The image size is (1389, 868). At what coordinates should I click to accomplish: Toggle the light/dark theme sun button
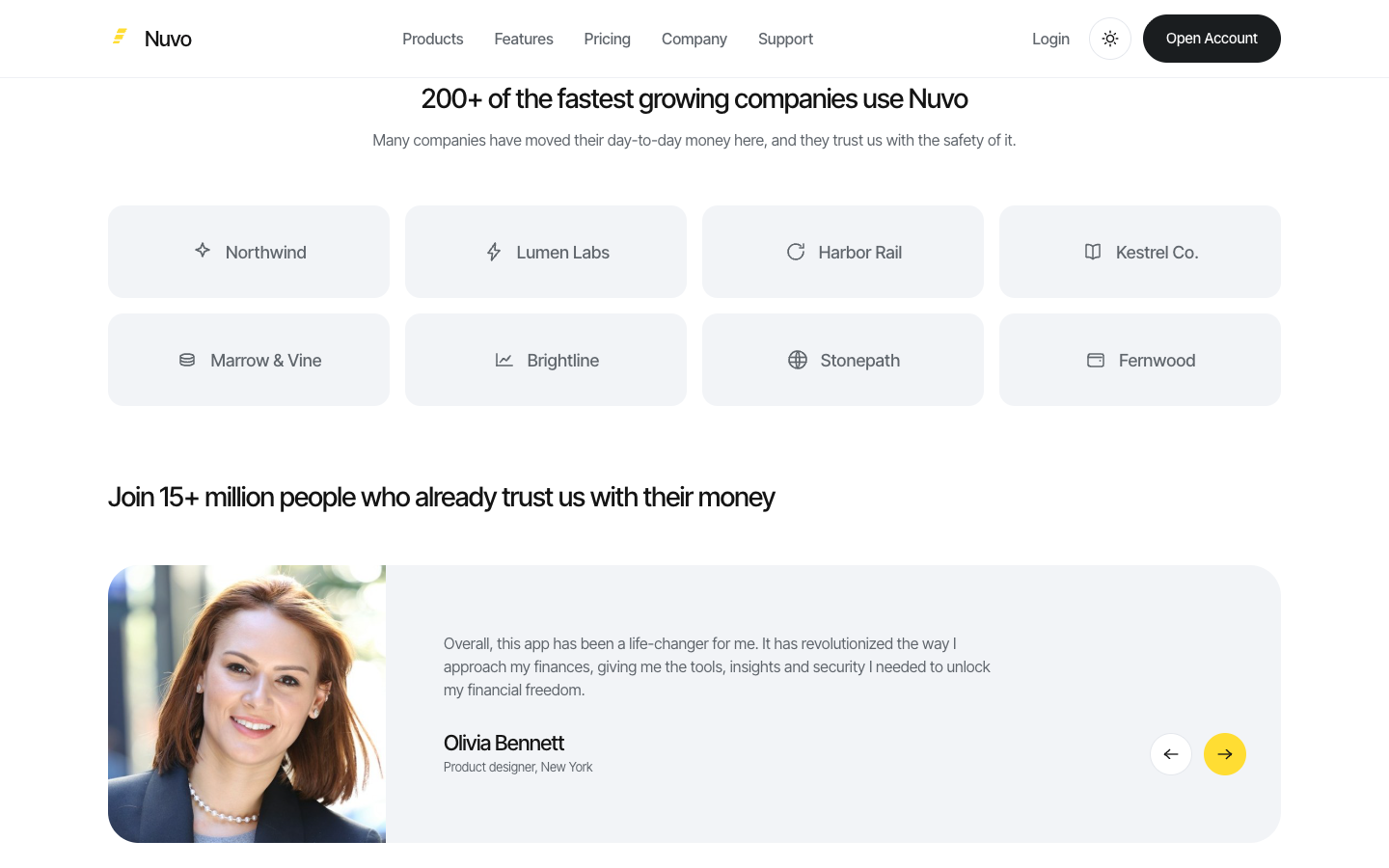[x=1110, y=39]
